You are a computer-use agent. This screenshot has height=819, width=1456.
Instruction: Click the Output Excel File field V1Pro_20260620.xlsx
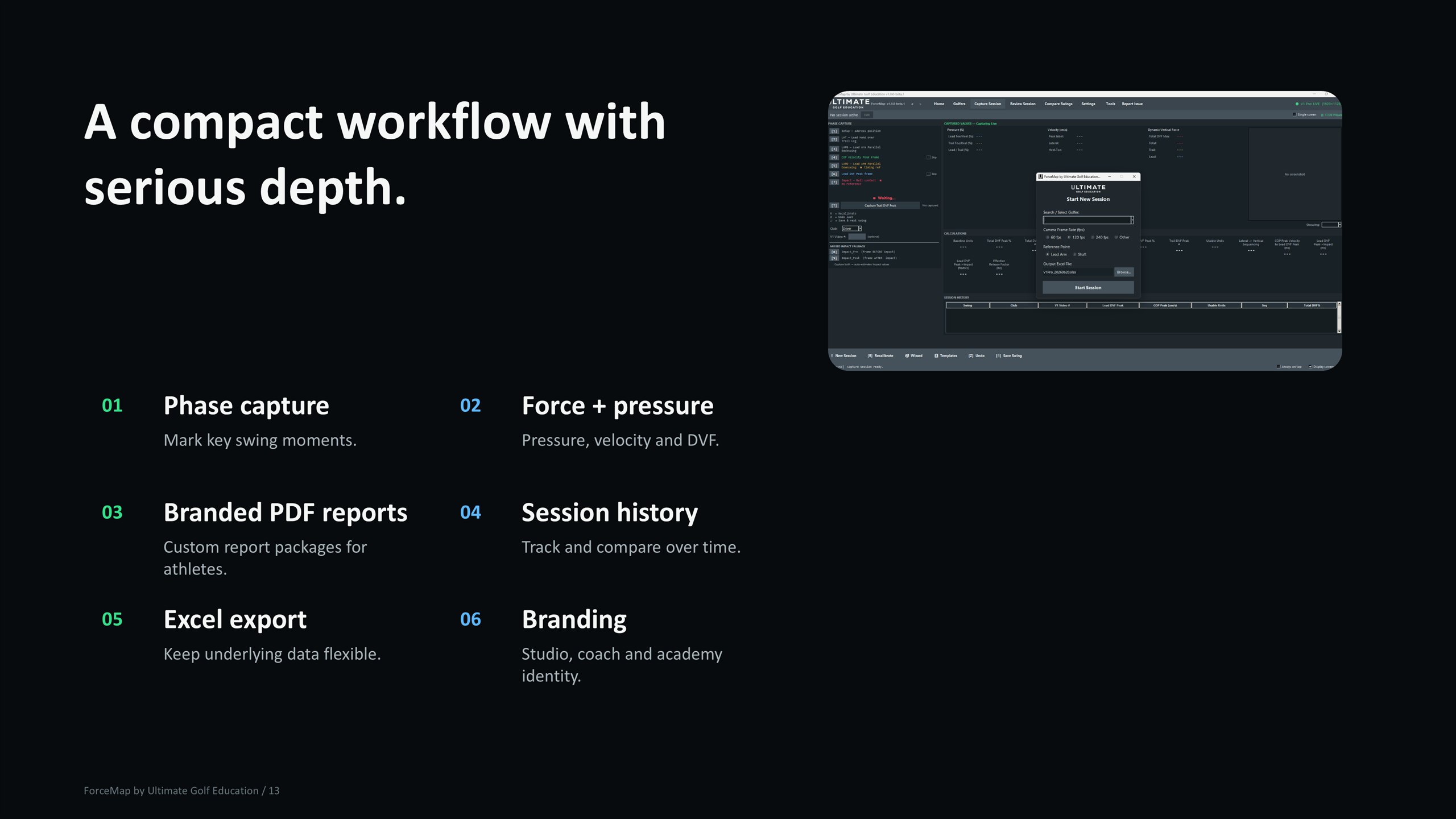pyautogui.click(x=1077, y=272)
